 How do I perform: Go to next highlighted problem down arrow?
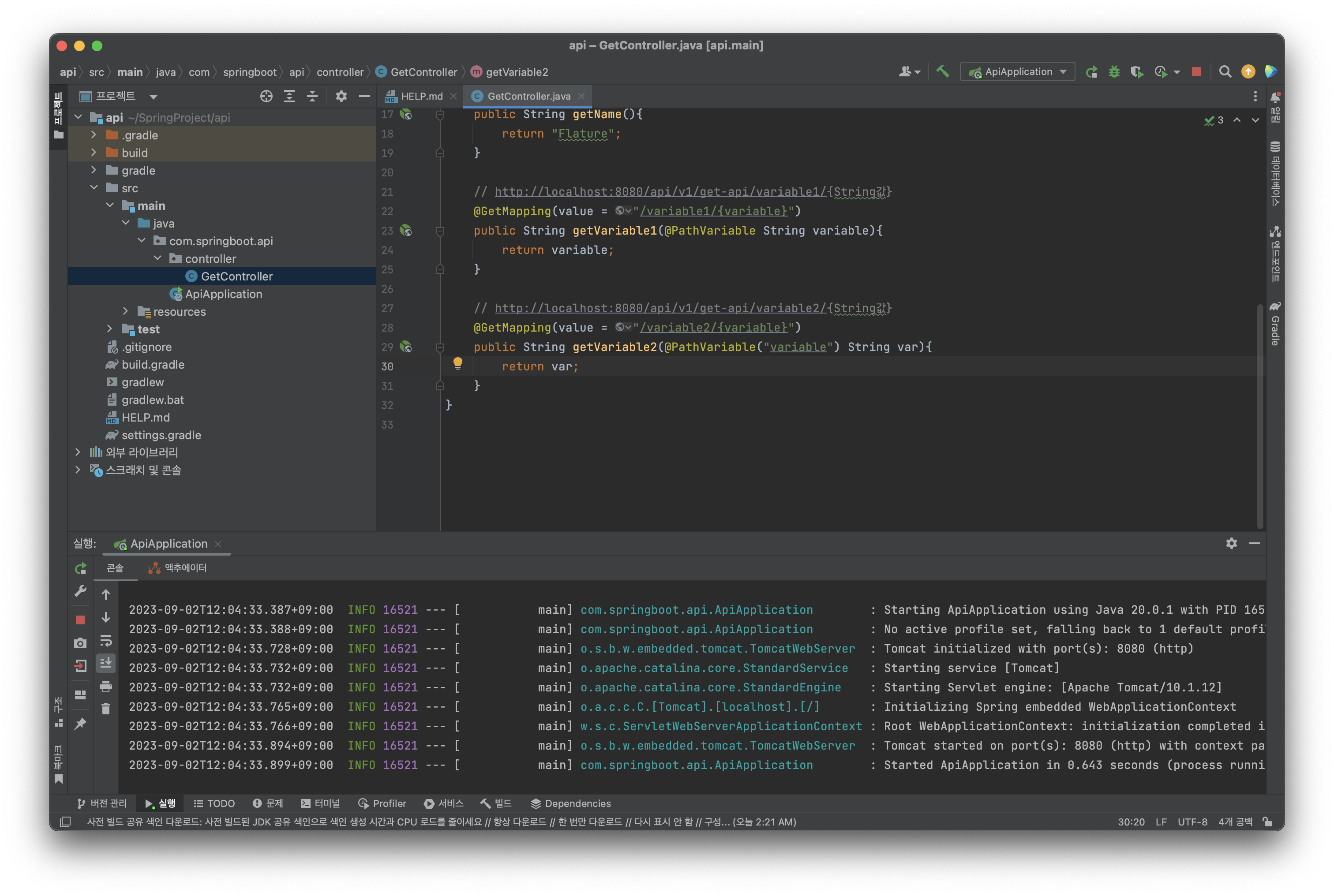click(1255, 120)
